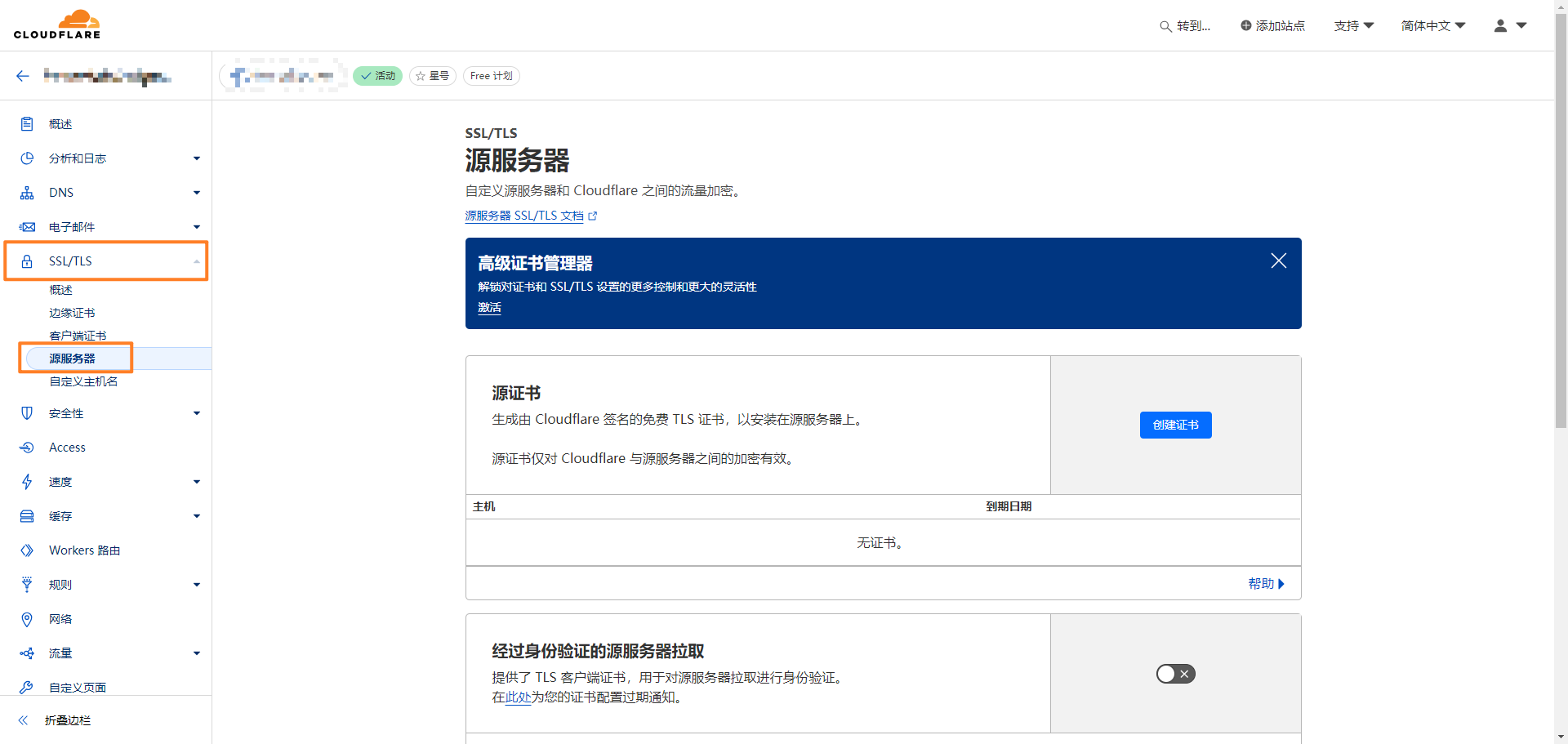Open the Access menu item
1568x744 pixels.
(x=67, y=448)
